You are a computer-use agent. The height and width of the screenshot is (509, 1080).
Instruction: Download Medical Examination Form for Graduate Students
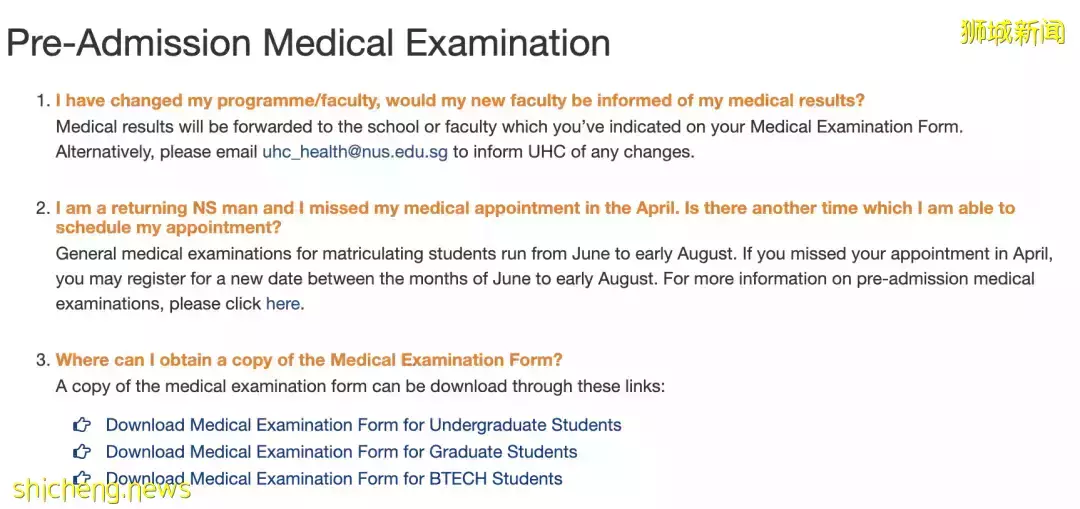coord(341,452)
